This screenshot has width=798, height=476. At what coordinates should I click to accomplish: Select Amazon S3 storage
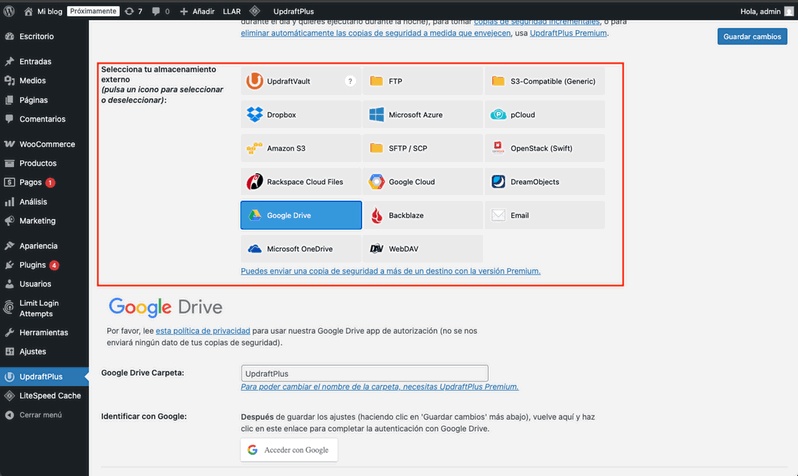301,148
